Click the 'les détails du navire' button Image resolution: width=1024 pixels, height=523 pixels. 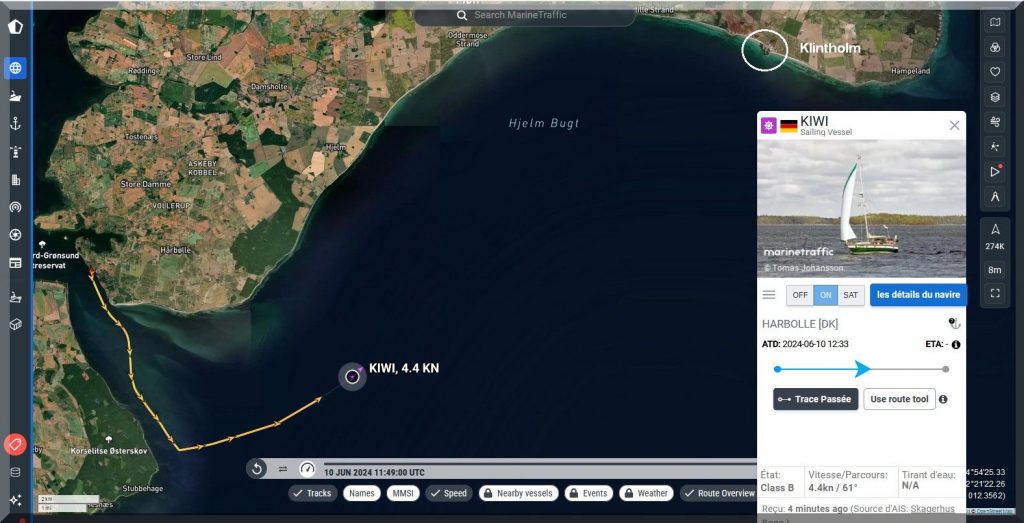pyautogui.click(x=918, y=295)
